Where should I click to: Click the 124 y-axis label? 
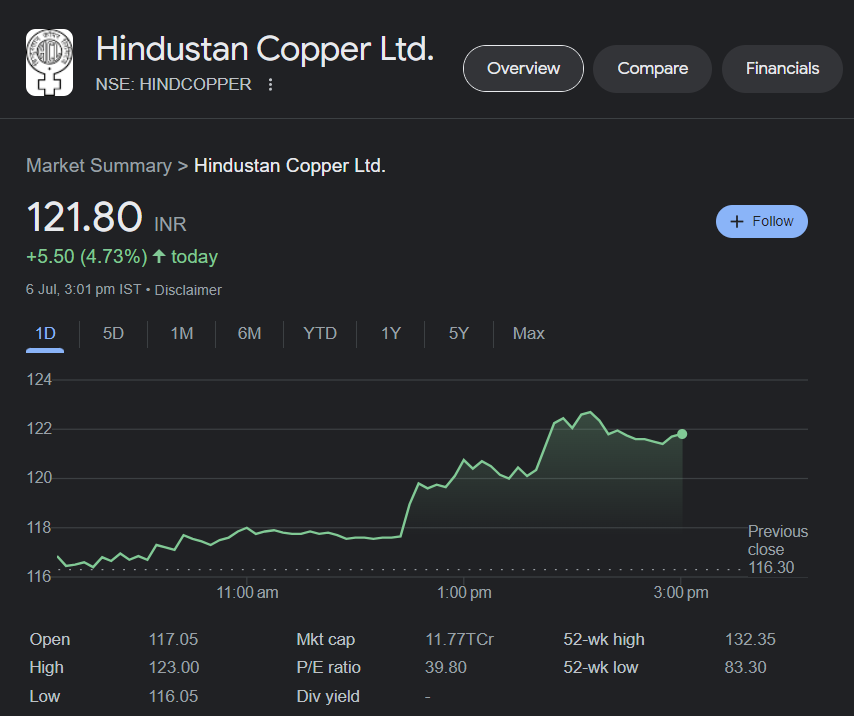[39, 380]
